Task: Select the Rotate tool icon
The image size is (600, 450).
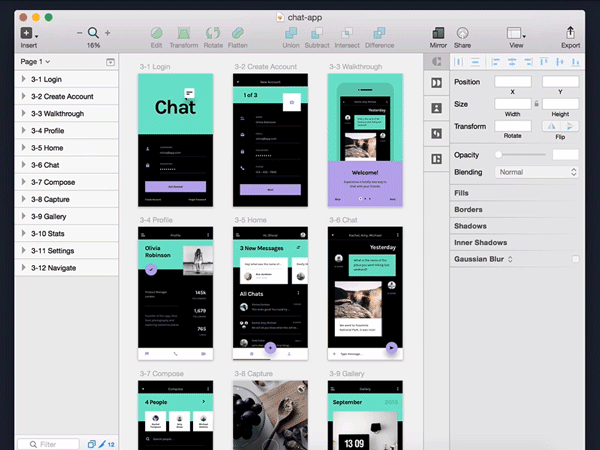Action: pos(212,33)
